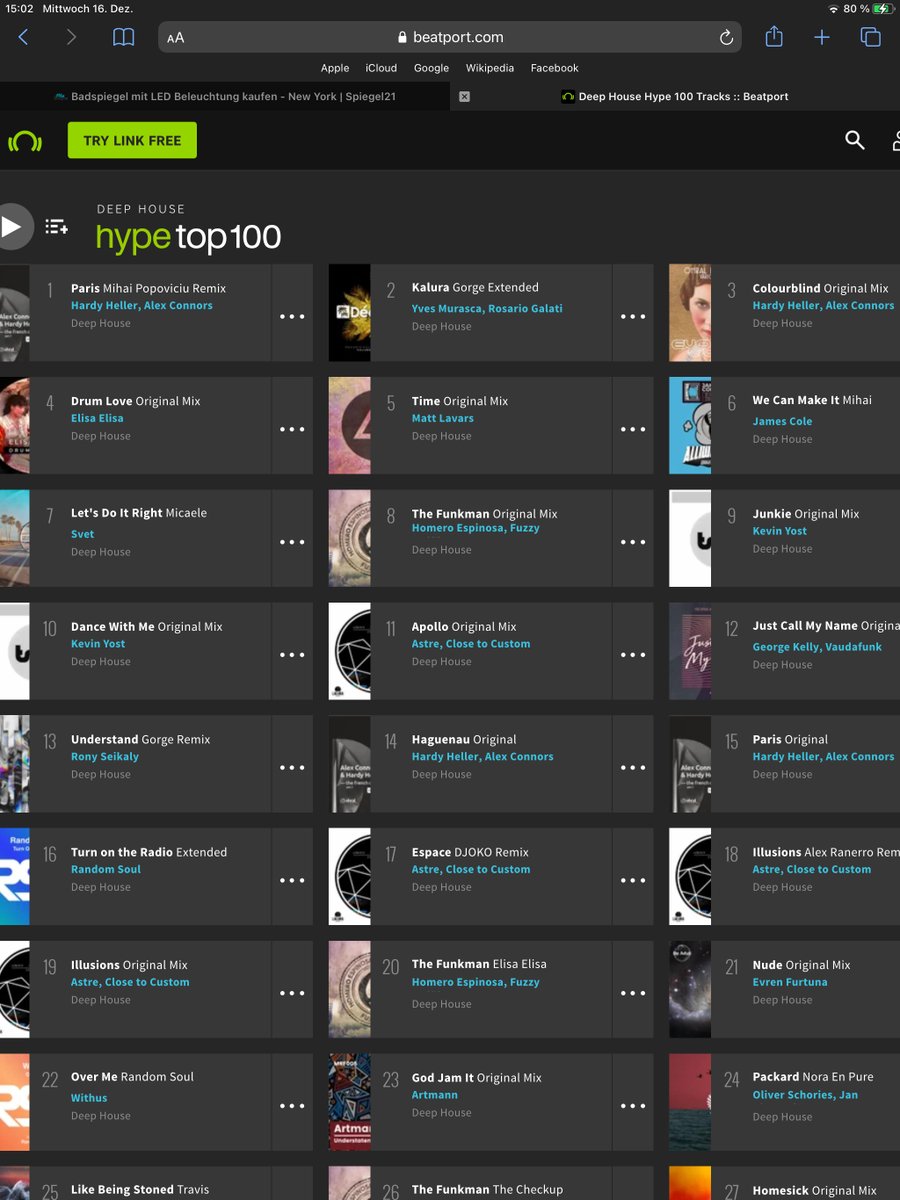900x1200 pixels.
Task: Open the iCloud favorites bookmark
Action: click(381, 68)
